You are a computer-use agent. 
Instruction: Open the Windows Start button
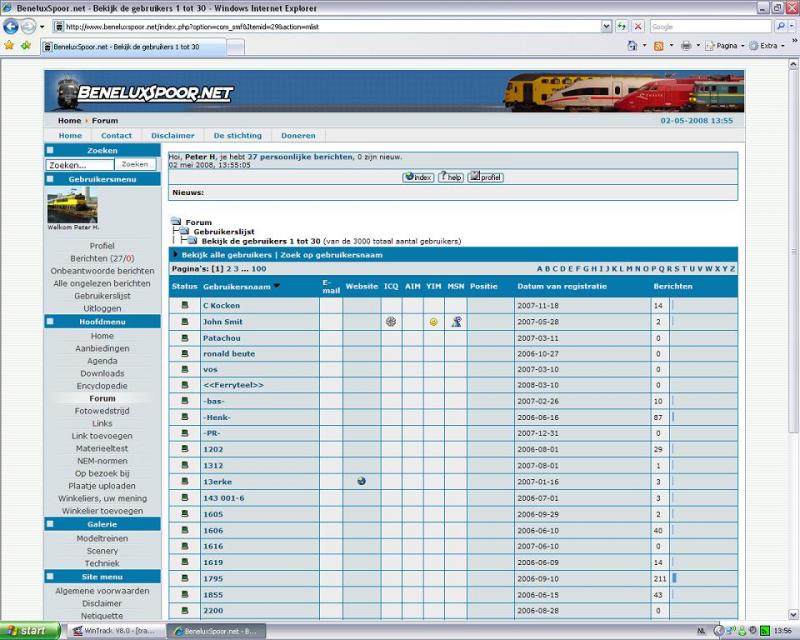coord(30,631)
